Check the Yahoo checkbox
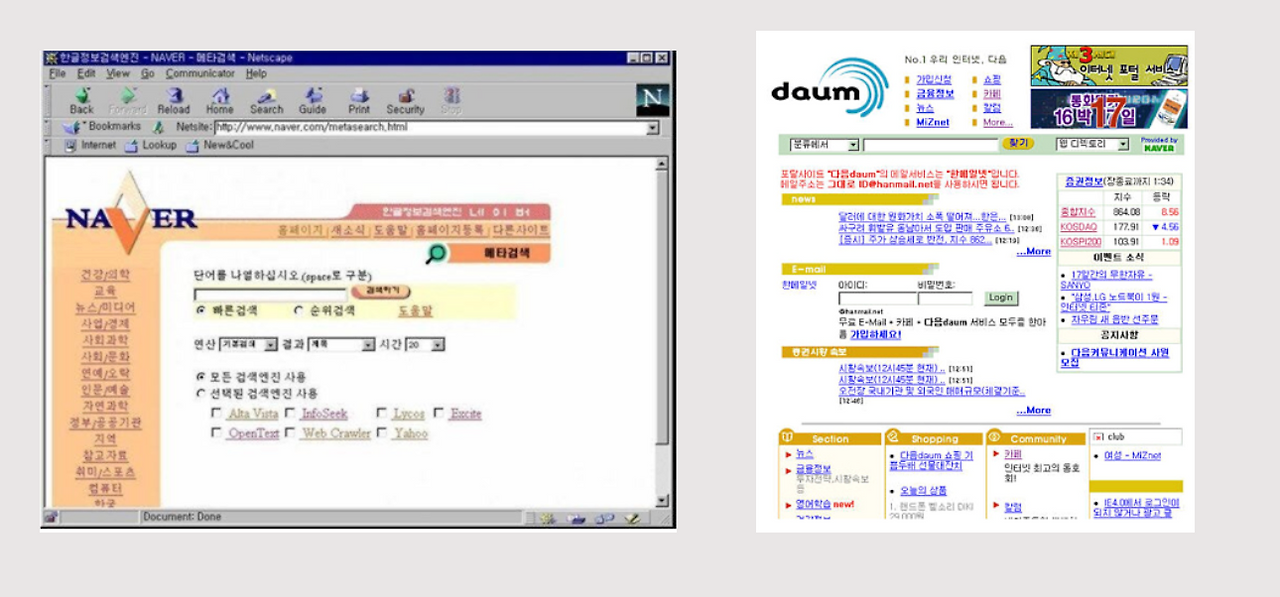1280x597 pixels. [382, 433]
